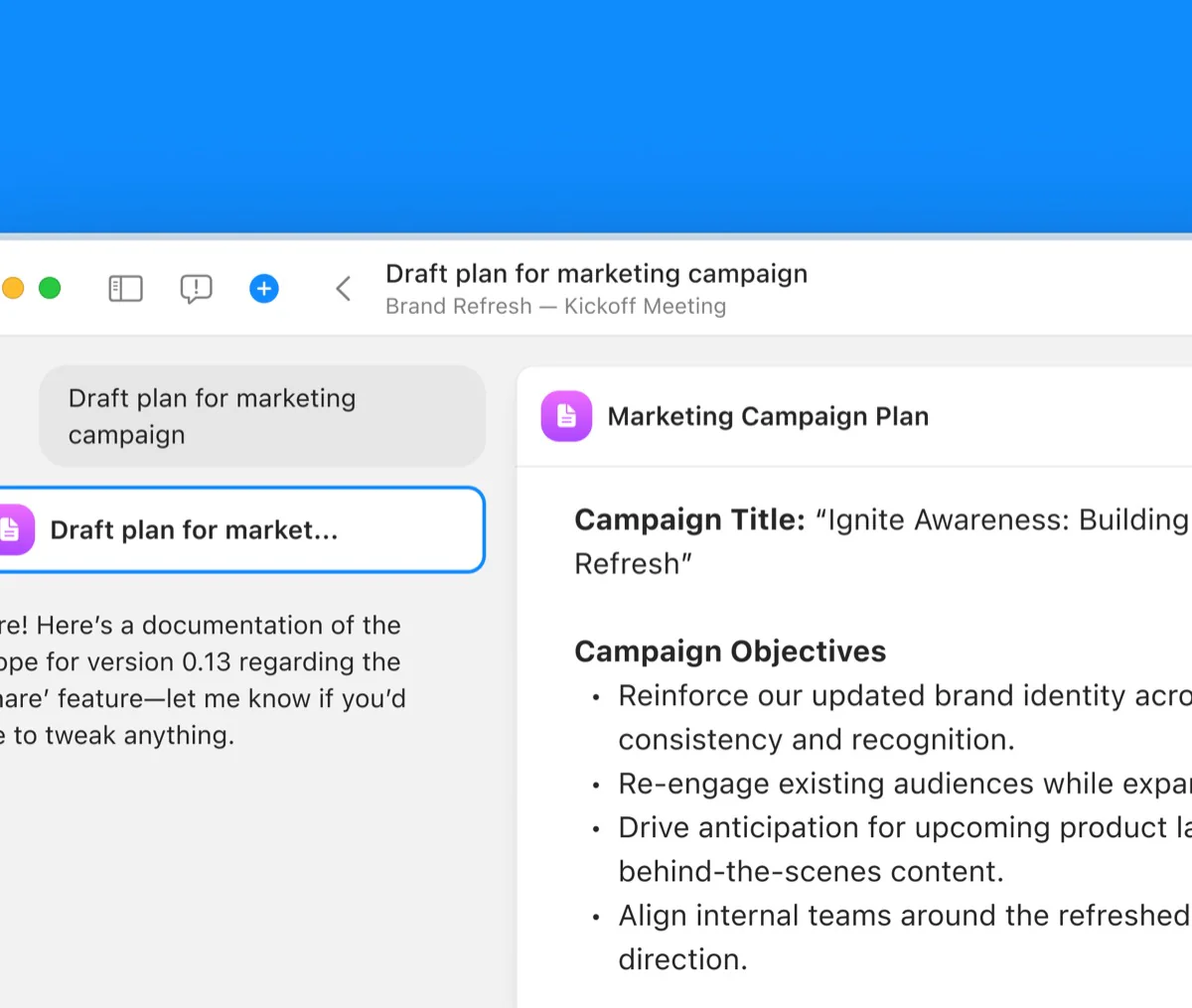Click the text 'behind-the-scenes content.'
This screenshot has width=1192, height=1008.
click(811, 871)
